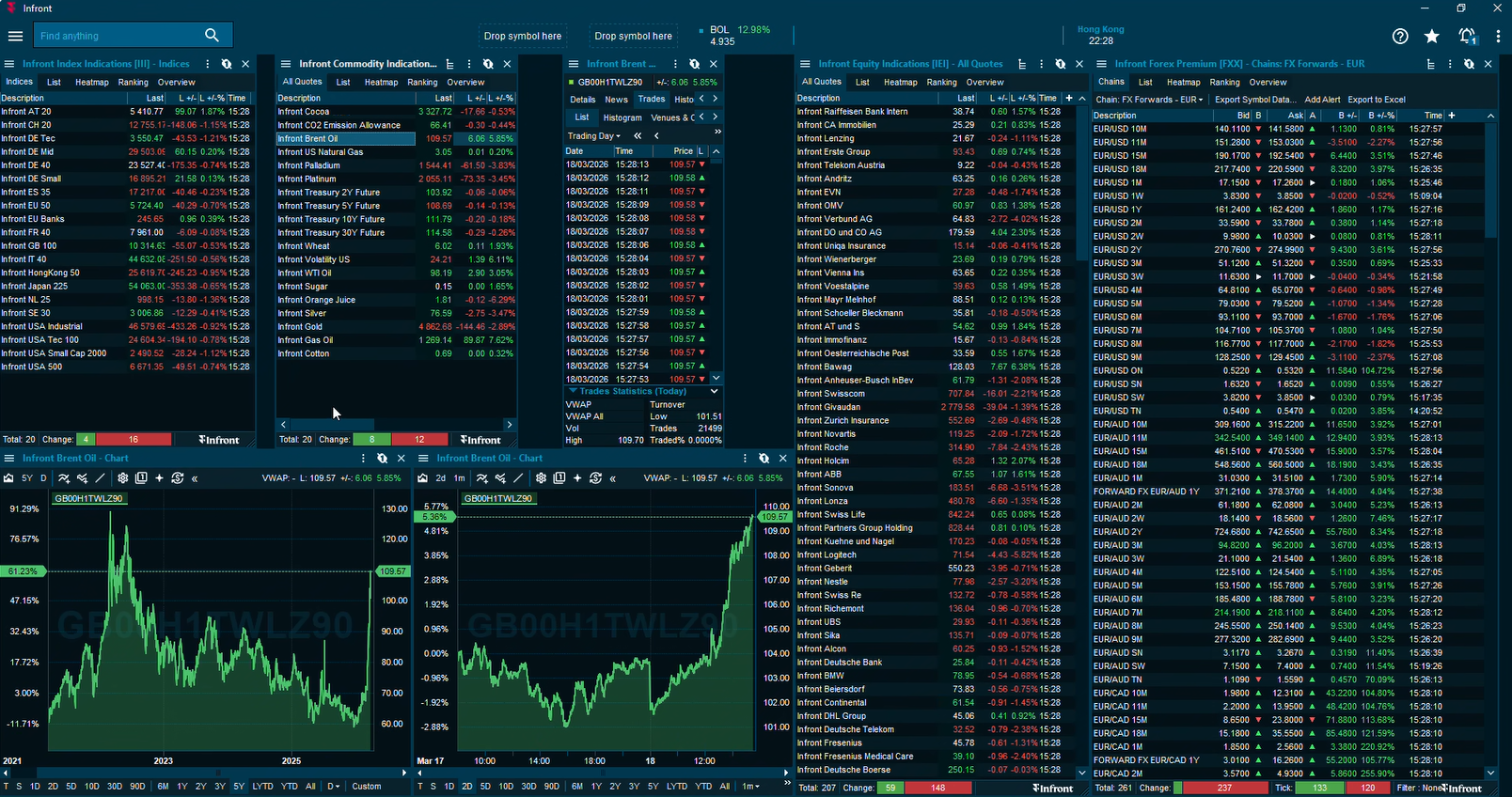
Task: Click link icon in Infront Equity Indications header
Action: [1061, 64]
